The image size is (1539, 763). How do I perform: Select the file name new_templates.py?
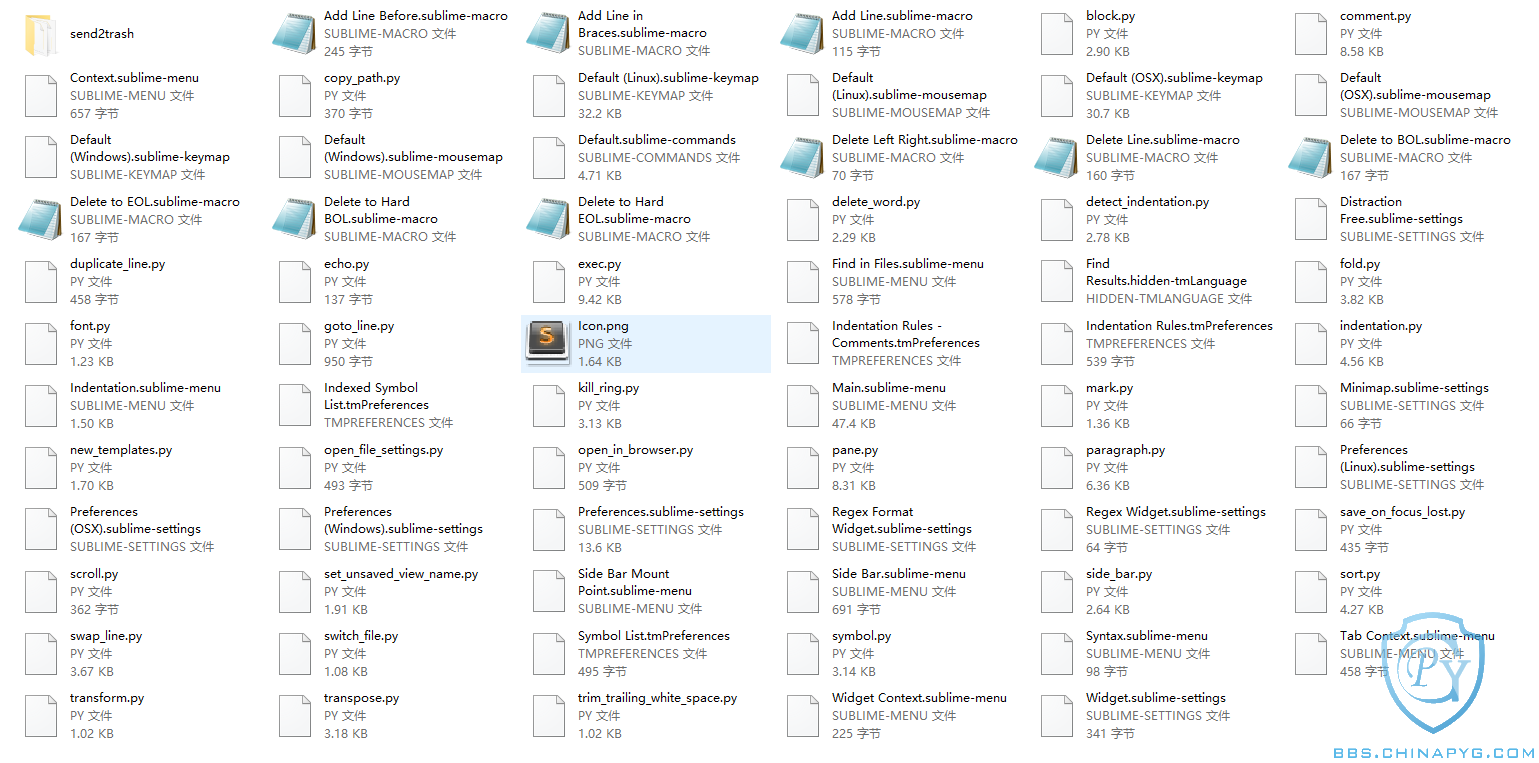pos(121,450)
